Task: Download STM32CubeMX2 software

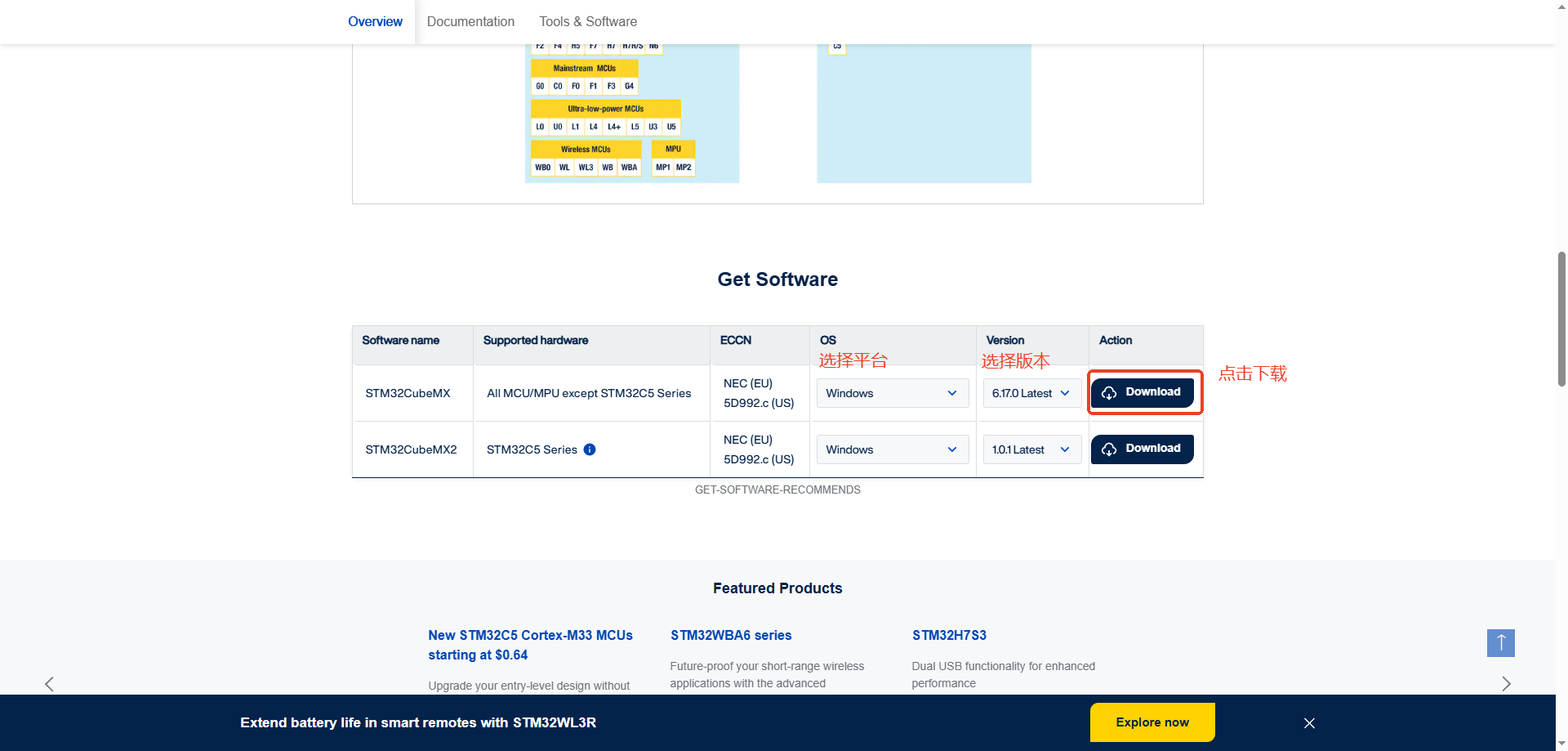Action: [x=1142, y=449]
